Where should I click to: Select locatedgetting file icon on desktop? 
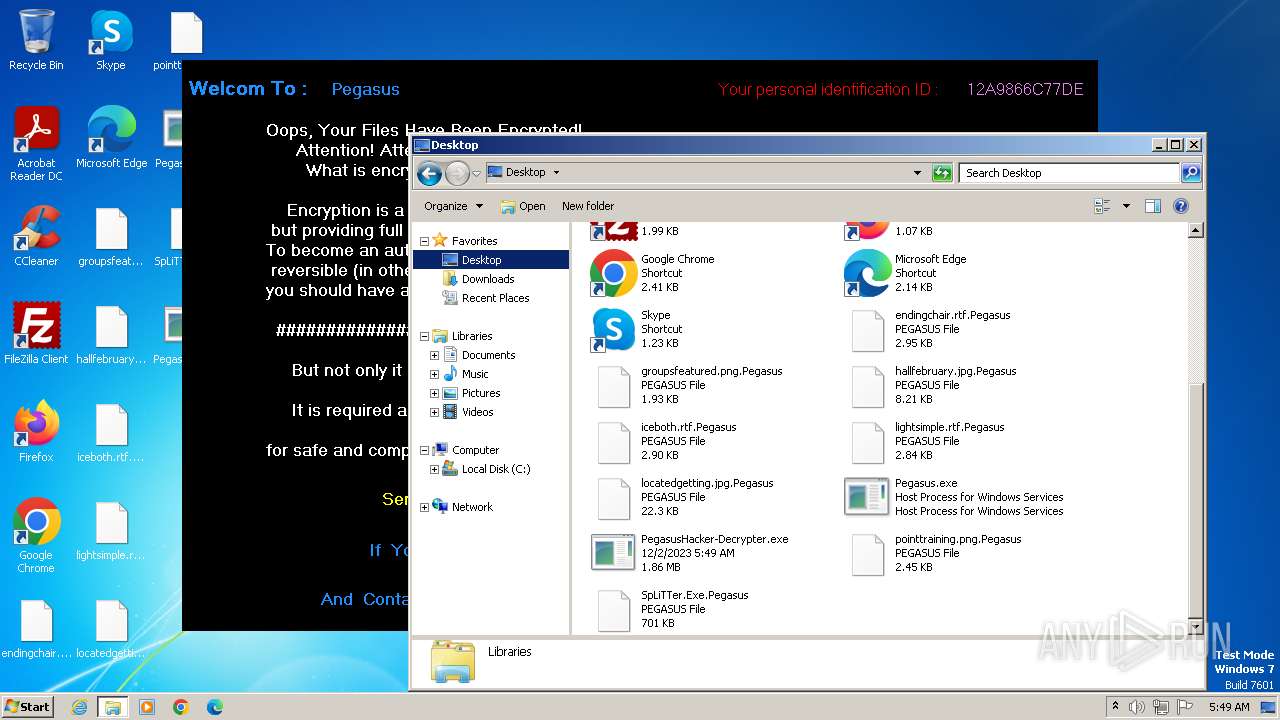(x=111, y=630)
